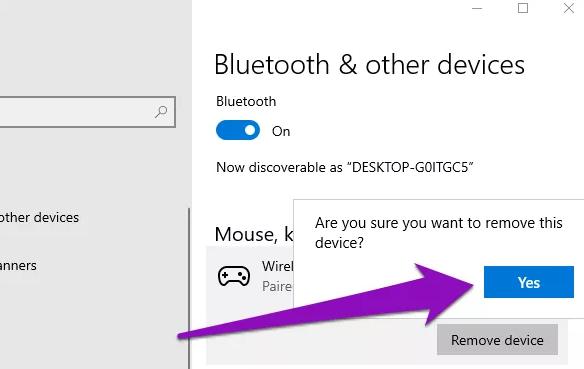Click the 'Now discoverable as DESKTOP-G0ITGC5' text
Viewport: 584px width, 369px height.
(x=345, y=167)
